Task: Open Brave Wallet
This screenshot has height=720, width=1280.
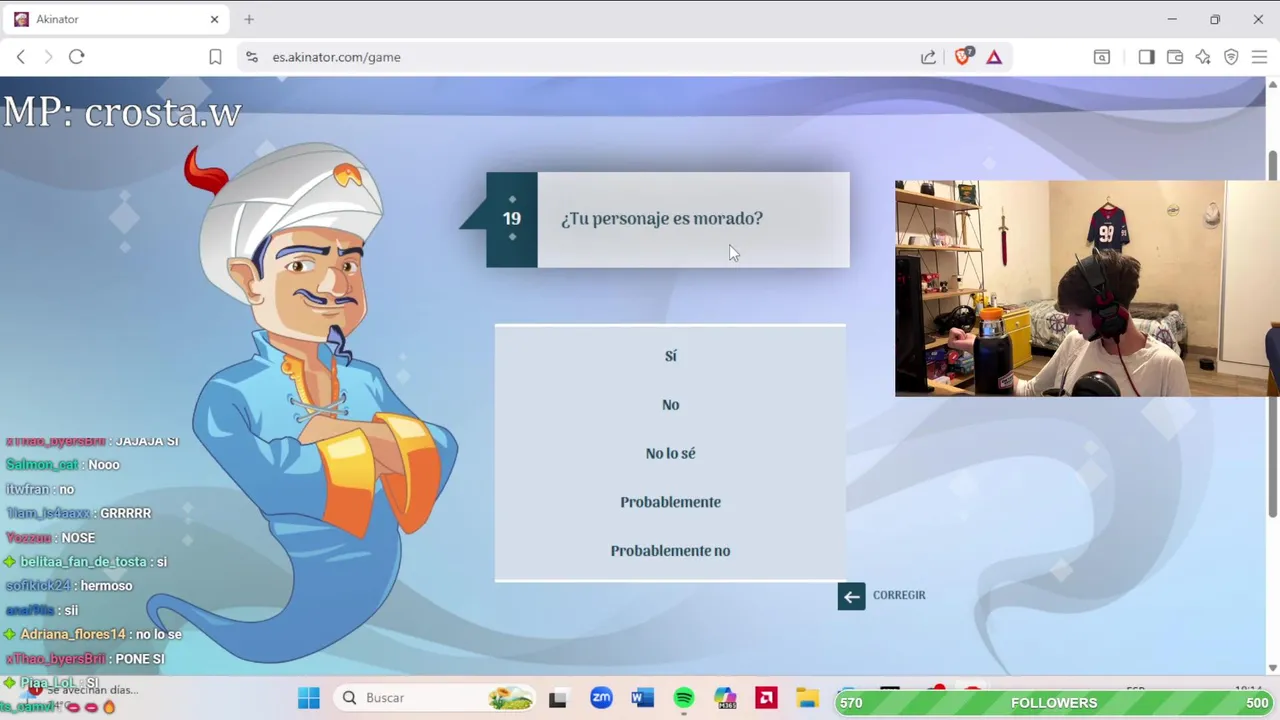Action: 1175,57
